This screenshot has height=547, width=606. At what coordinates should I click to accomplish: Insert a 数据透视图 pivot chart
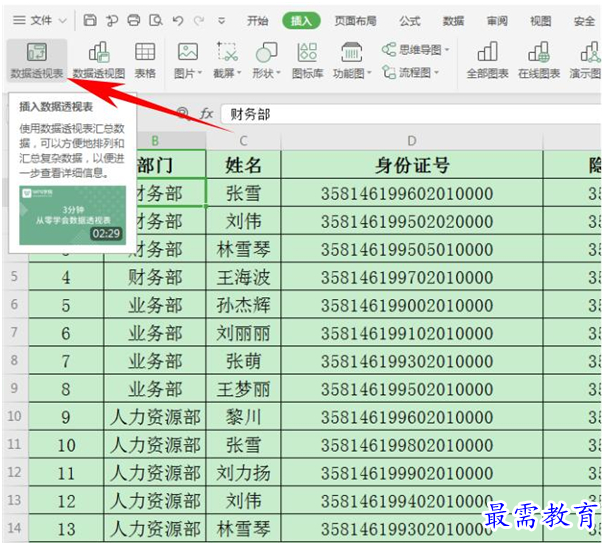(99, 60)
